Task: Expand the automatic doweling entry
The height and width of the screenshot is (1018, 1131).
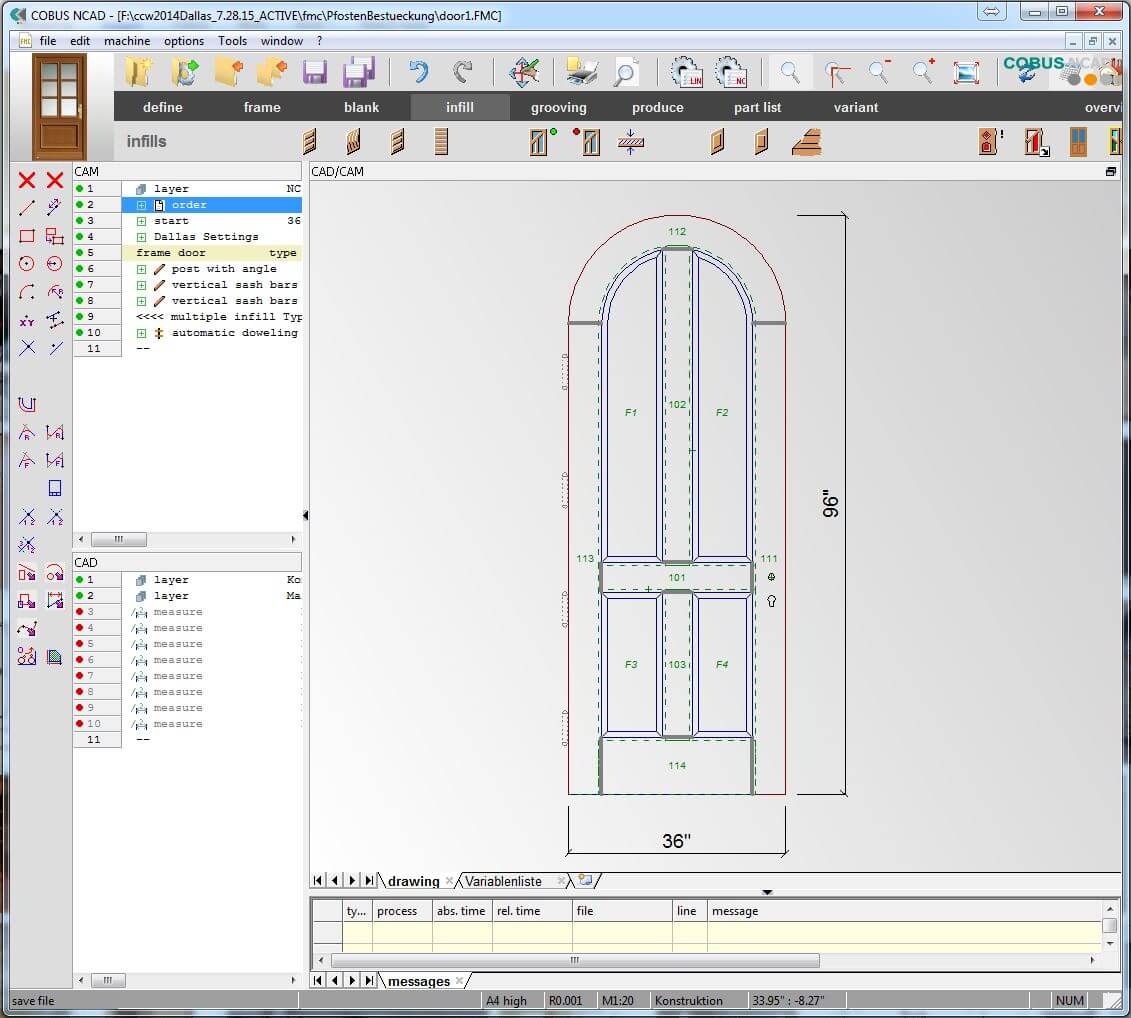Action: (x=141, y=332)
